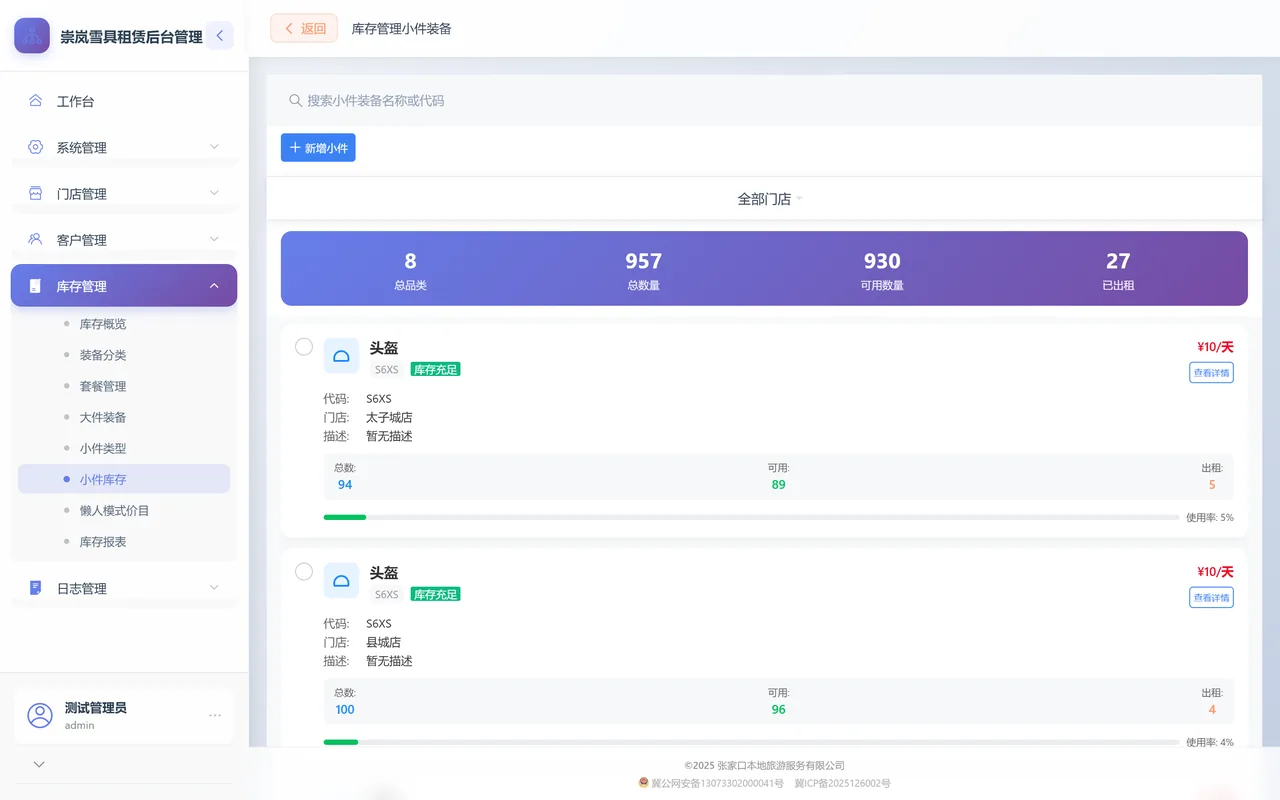Click the 冀ICP备2025126002号 link

(x=842, y=783)
